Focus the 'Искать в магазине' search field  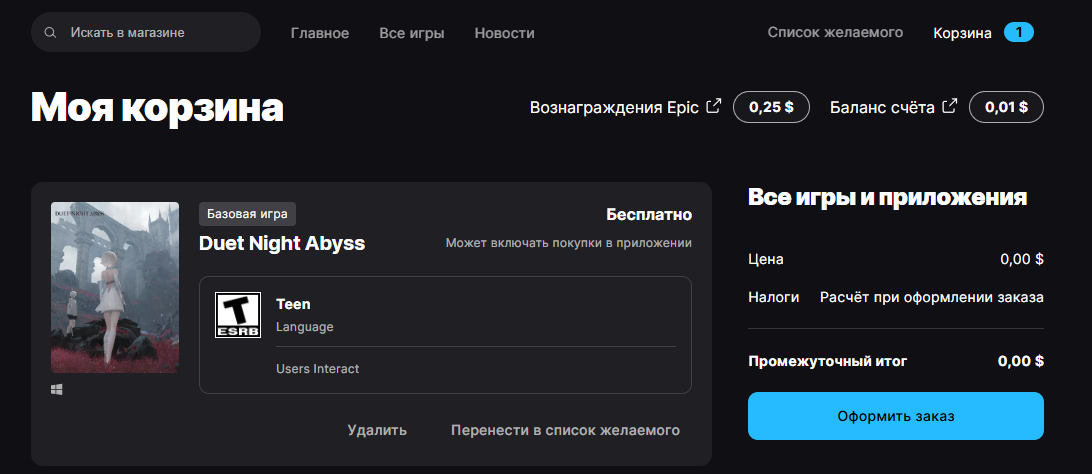pos(146,32)
